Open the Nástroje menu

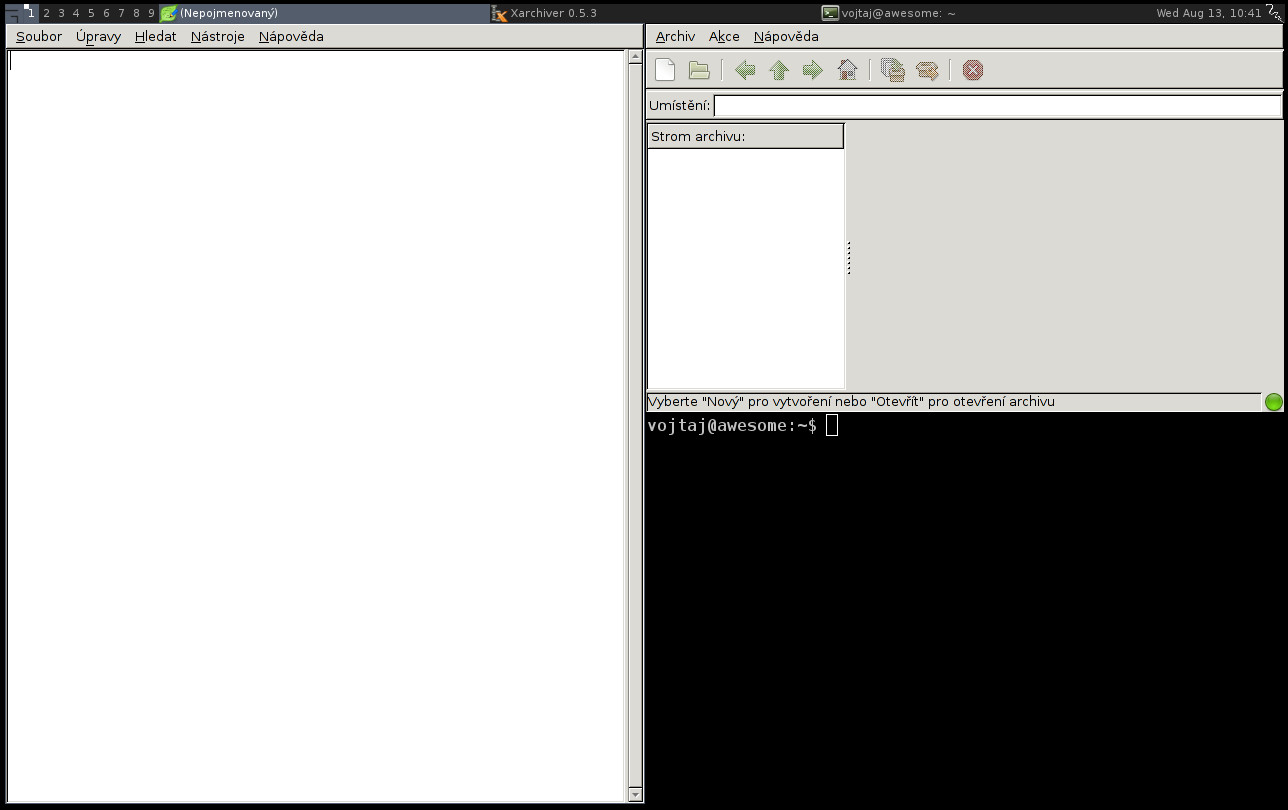coord(218,37)
